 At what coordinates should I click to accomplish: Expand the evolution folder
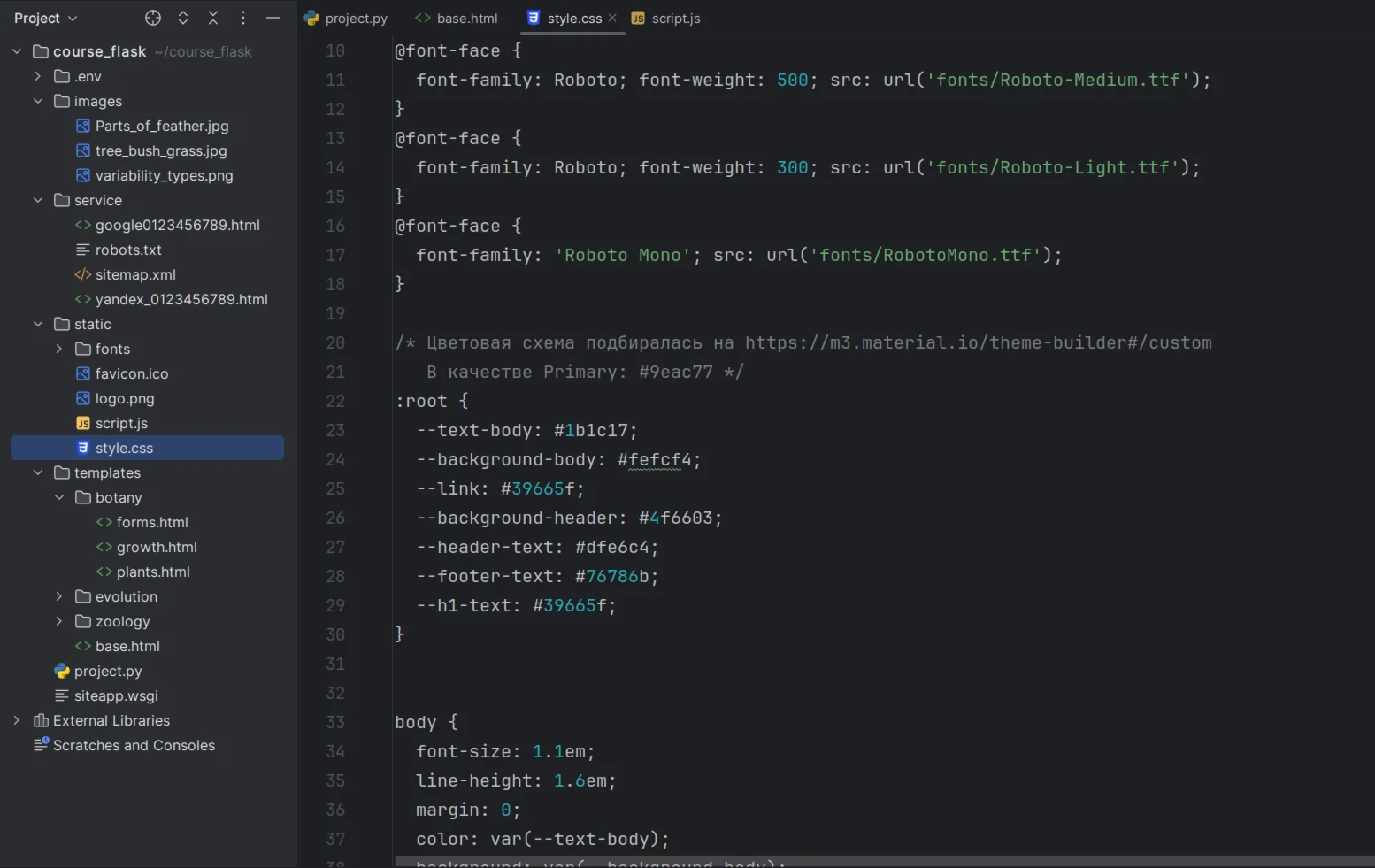coord(59,597)
